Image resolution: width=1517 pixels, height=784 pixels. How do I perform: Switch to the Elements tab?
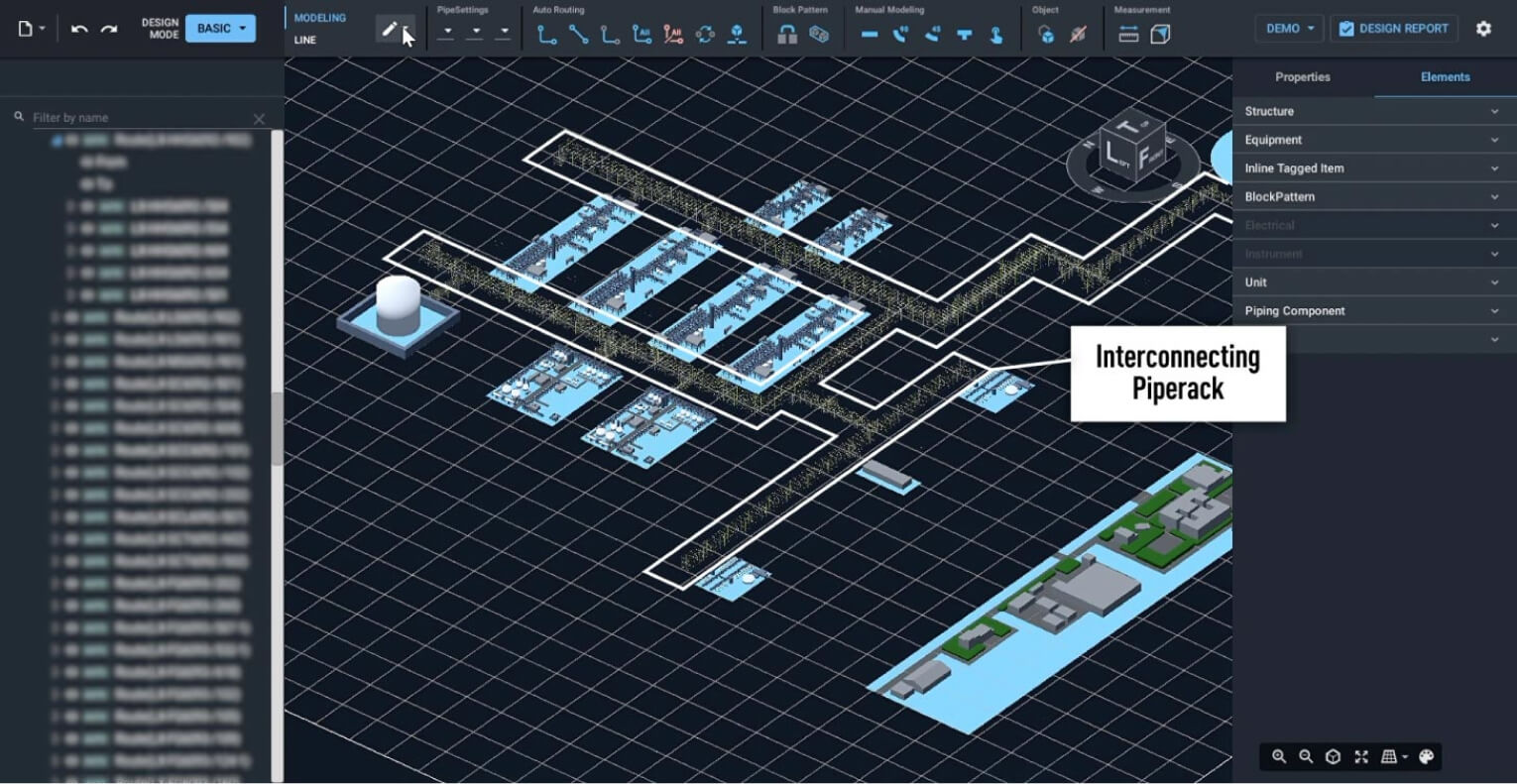(1445, 77)
